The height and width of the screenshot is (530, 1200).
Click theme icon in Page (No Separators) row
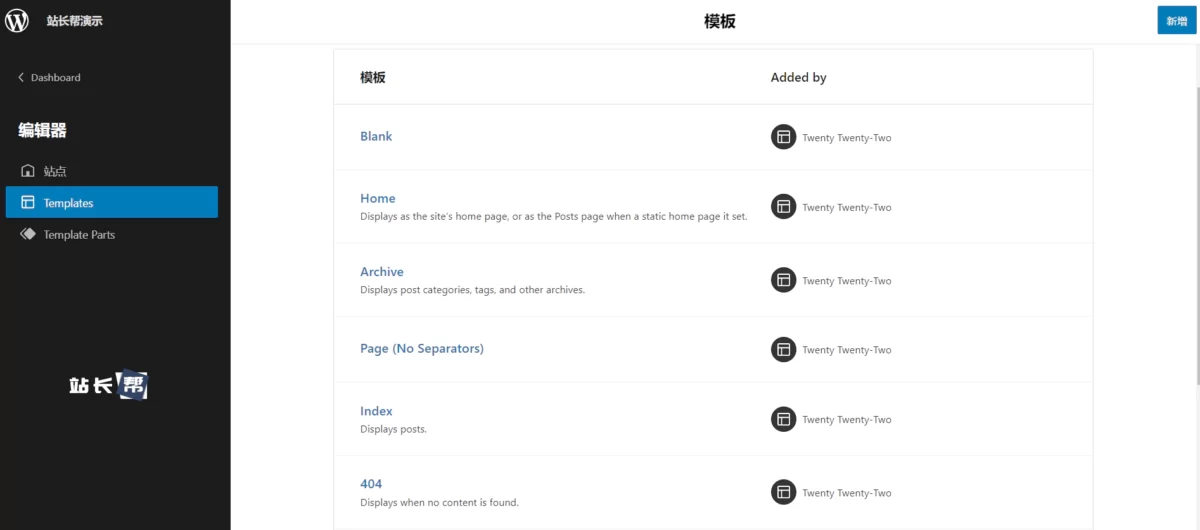pos(783,349)
